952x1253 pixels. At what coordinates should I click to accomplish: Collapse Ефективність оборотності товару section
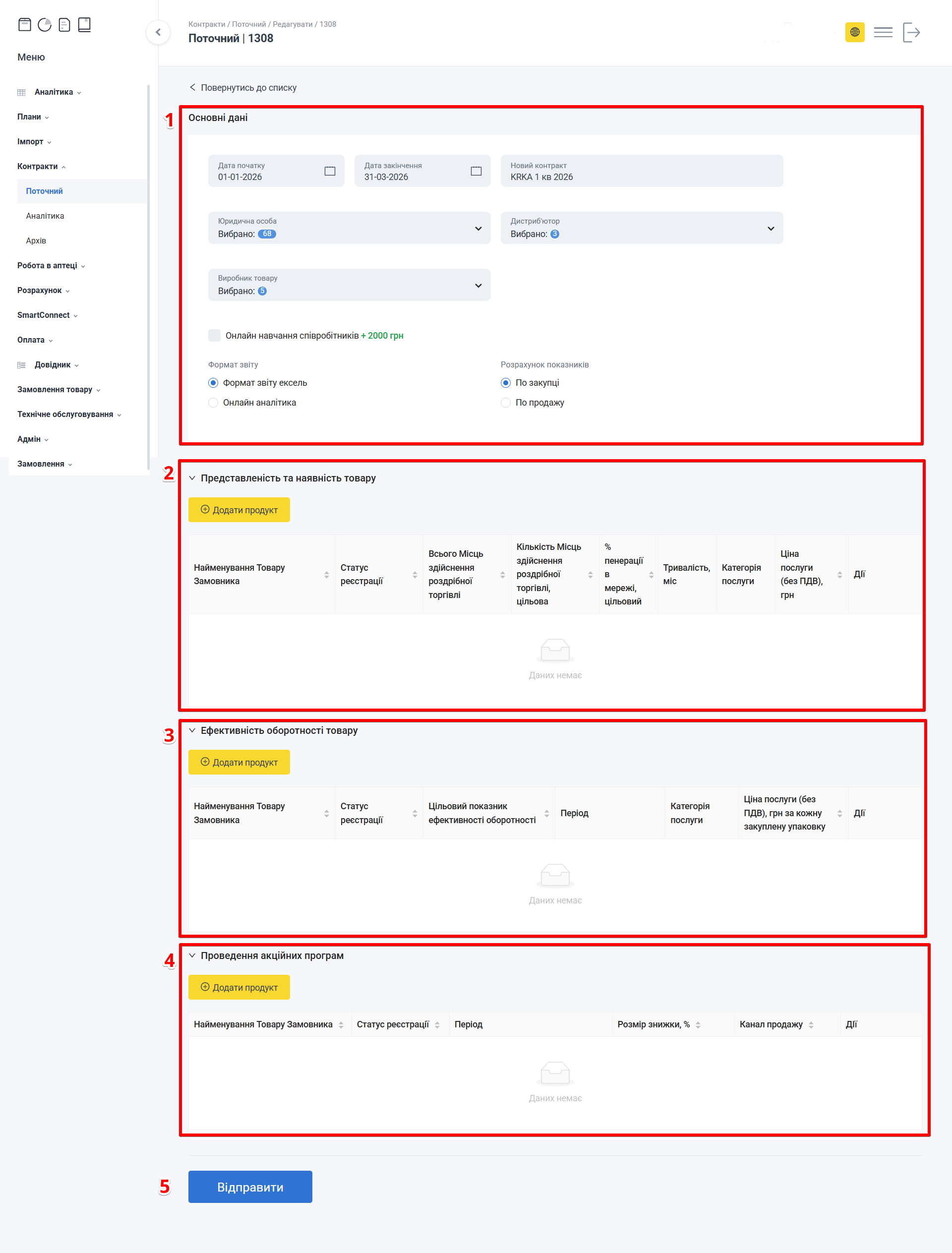click(192, 730)
